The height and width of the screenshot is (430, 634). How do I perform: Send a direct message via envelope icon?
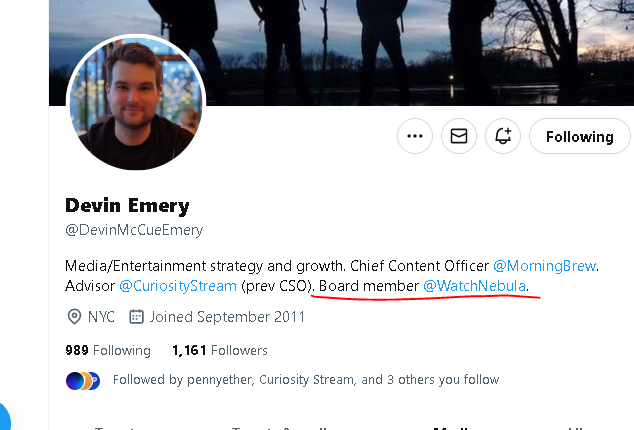[x=459, y=136]
